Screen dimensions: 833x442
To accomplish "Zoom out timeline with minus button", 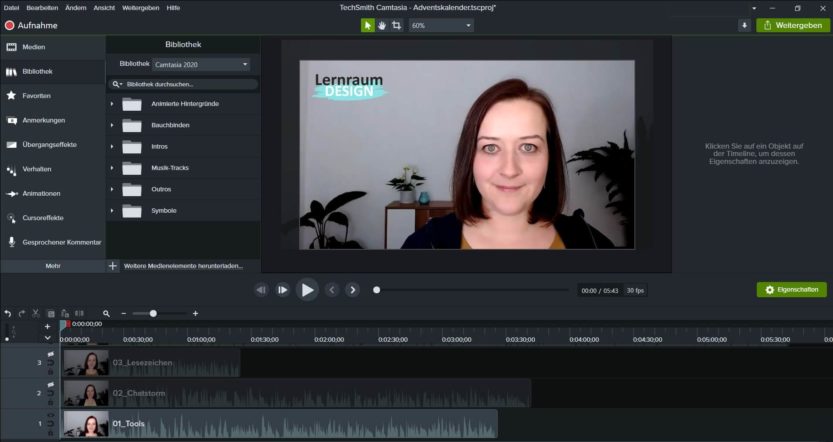I will [124, 314].
